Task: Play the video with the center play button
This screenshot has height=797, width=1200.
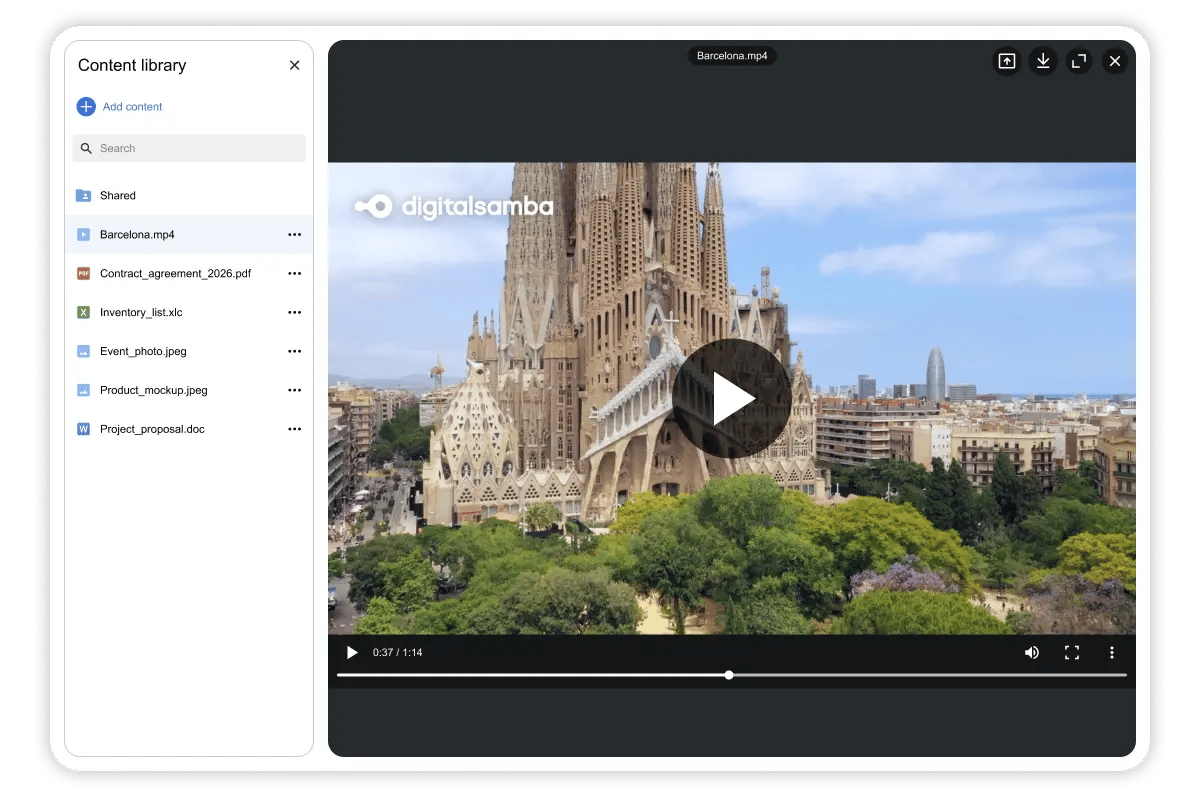Action: [x=732, y=397]
